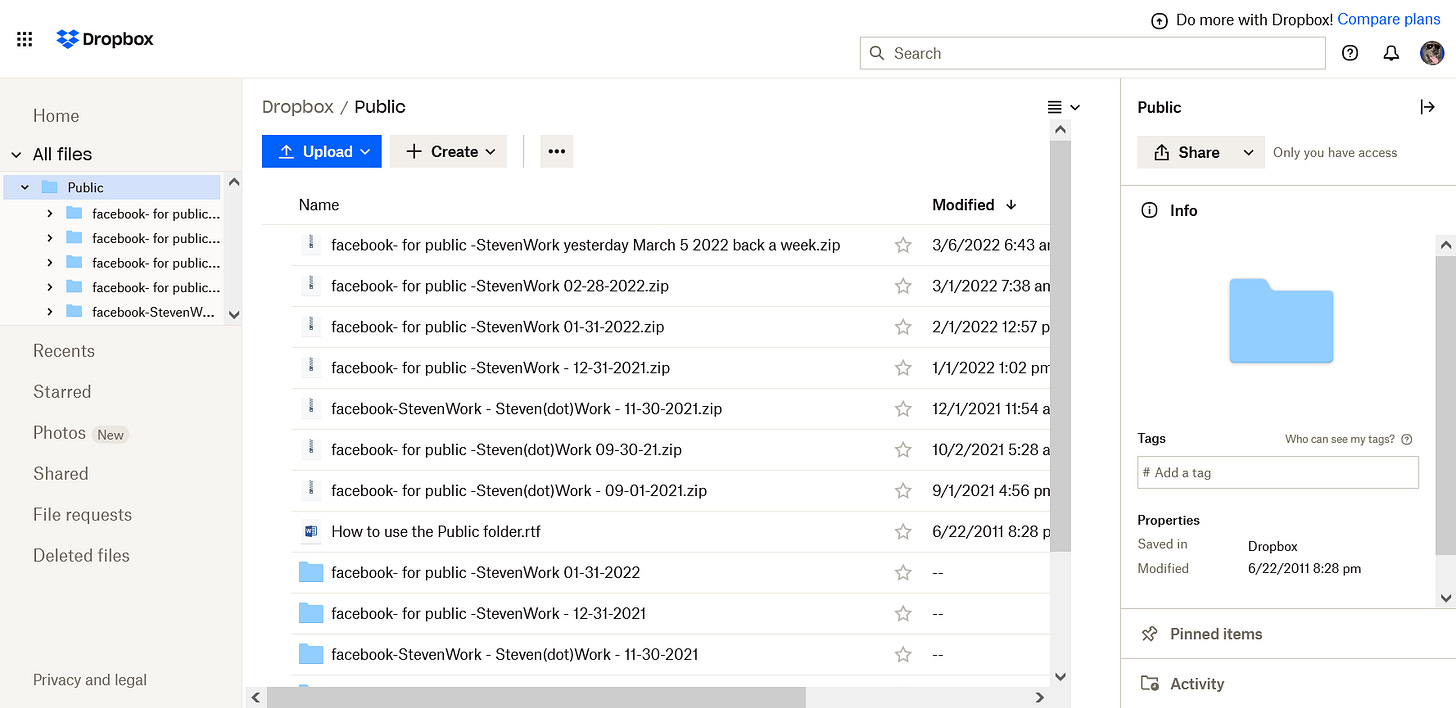Click Who can see my tags link
This screenshot has height=708, width=1456.
(x=1340, y=439)
